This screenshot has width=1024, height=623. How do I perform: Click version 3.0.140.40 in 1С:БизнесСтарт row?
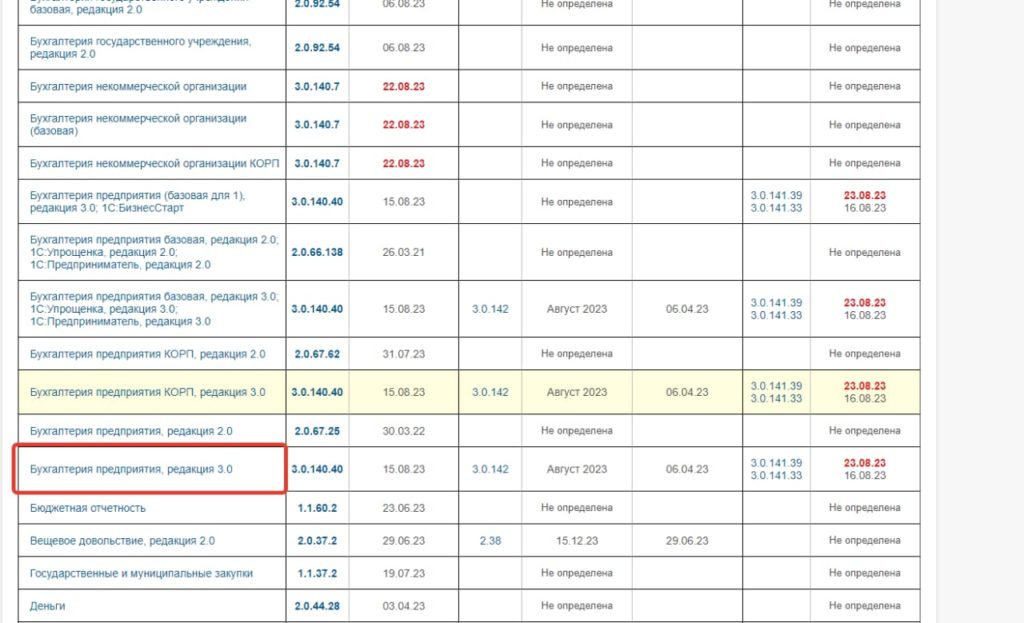(x=317, y=202)
